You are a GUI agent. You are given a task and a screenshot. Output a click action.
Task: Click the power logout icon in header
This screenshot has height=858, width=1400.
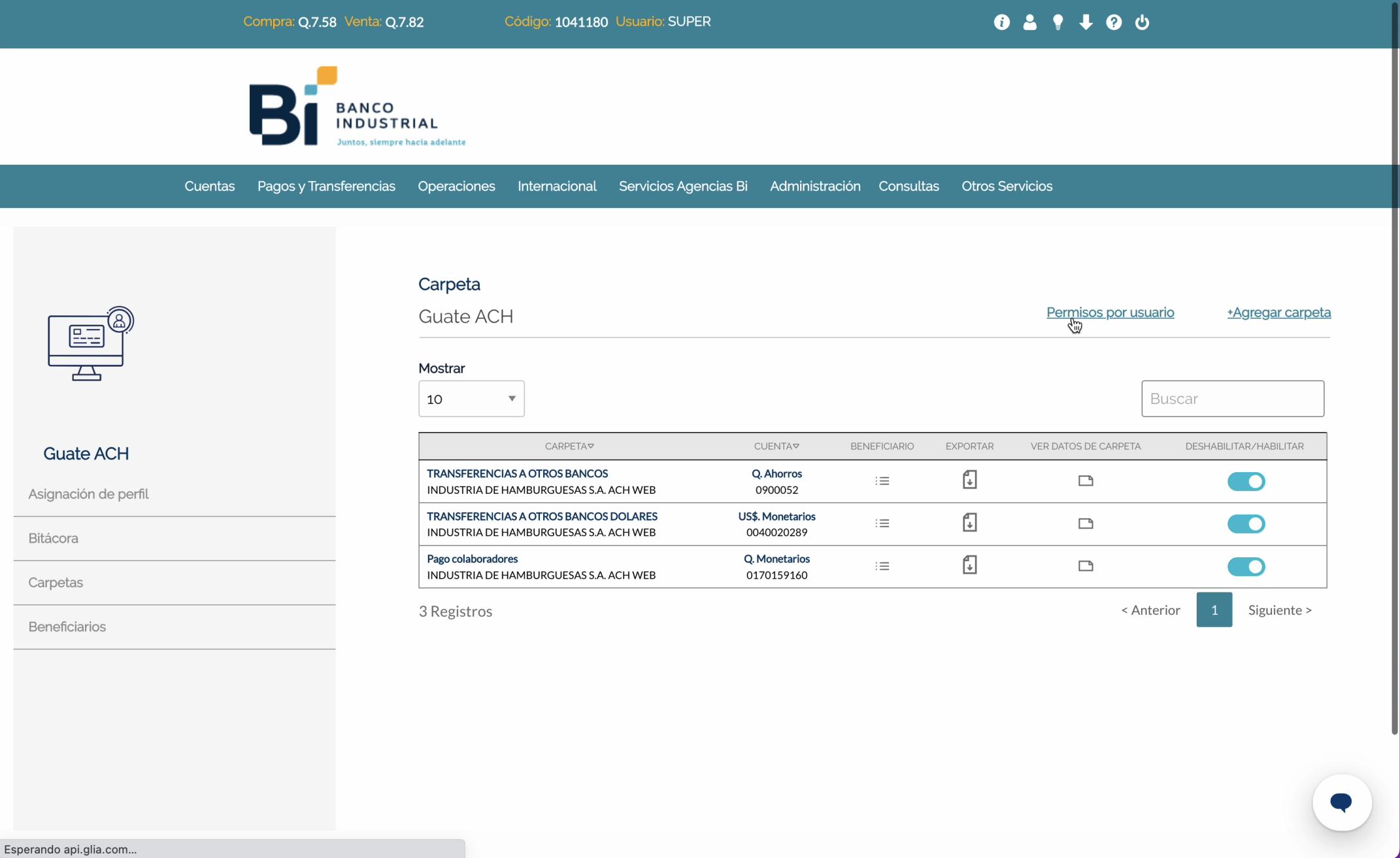[x=1142, y=22]
